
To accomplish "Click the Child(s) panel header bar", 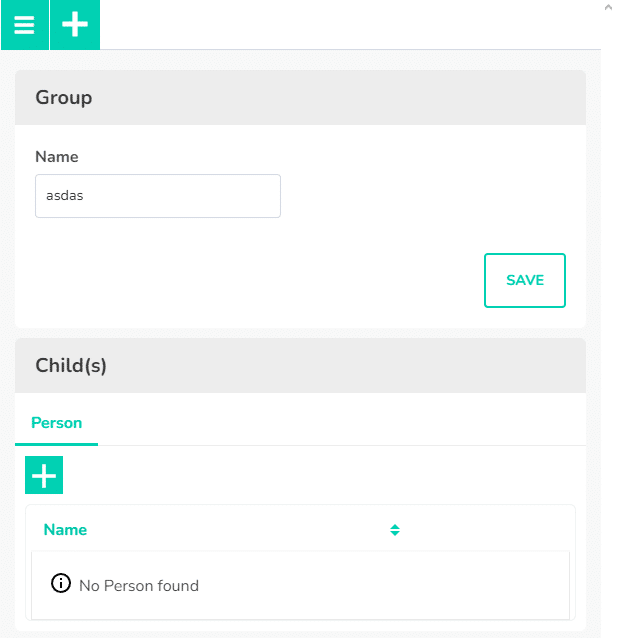I will [300, 366].
